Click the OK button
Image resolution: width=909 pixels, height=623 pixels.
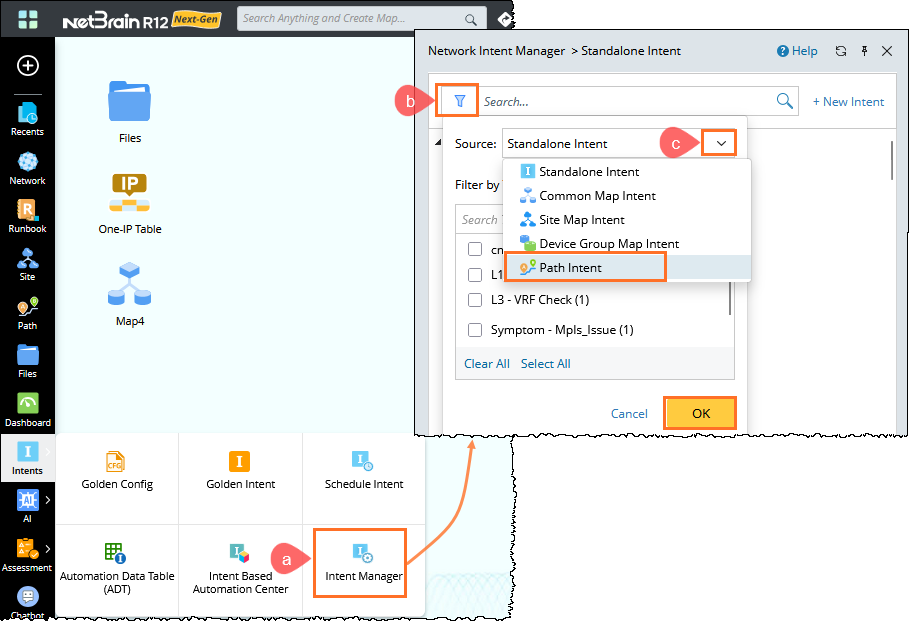click(x=700, y=413)
